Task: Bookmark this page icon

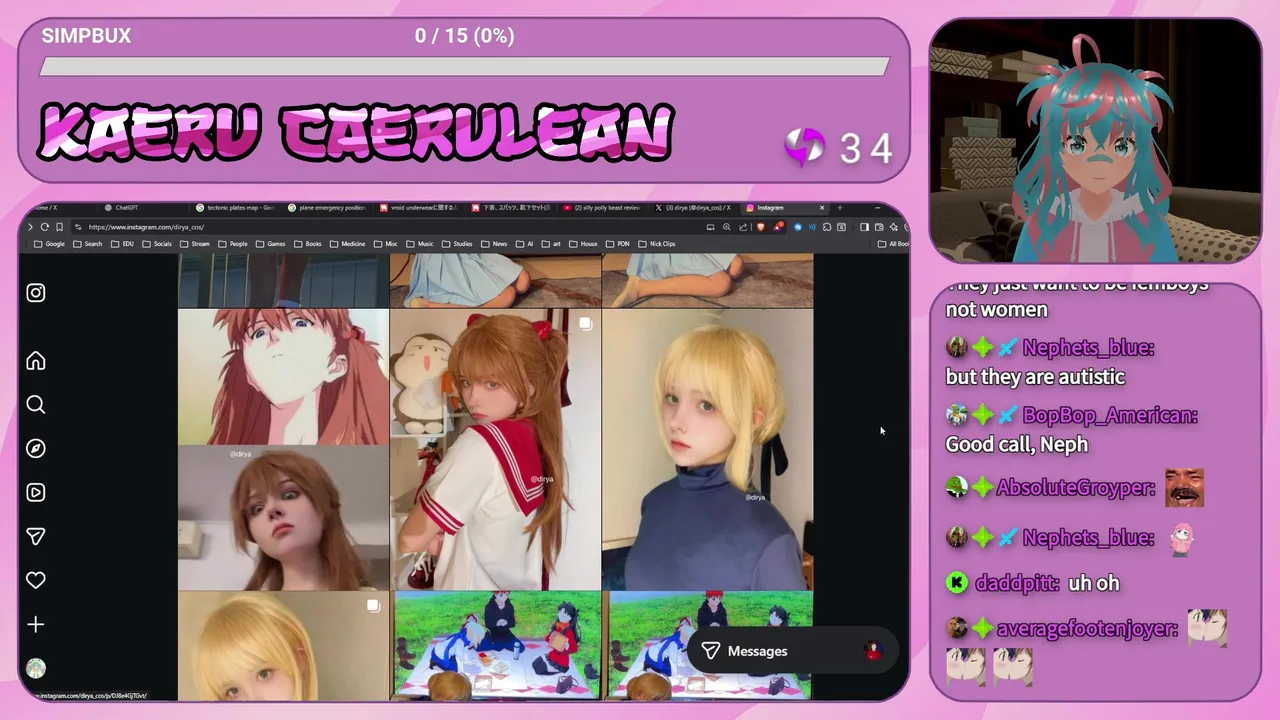Action: click(59, 227)
